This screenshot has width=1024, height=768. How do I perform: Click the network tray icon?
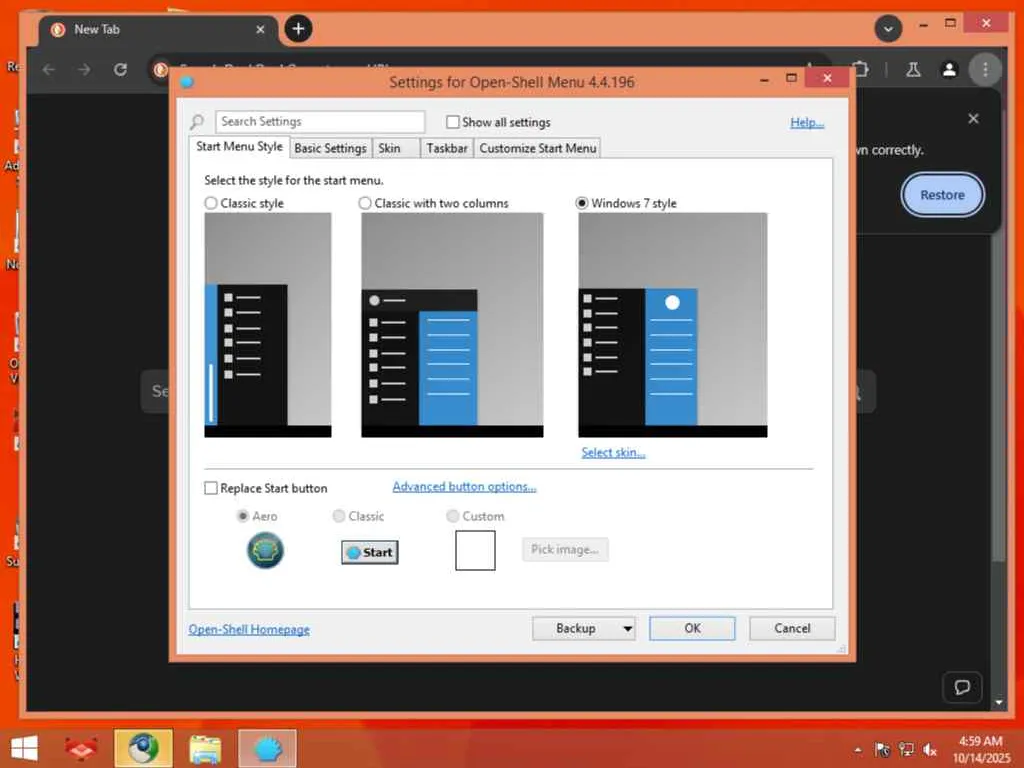[x=906, y=750]
